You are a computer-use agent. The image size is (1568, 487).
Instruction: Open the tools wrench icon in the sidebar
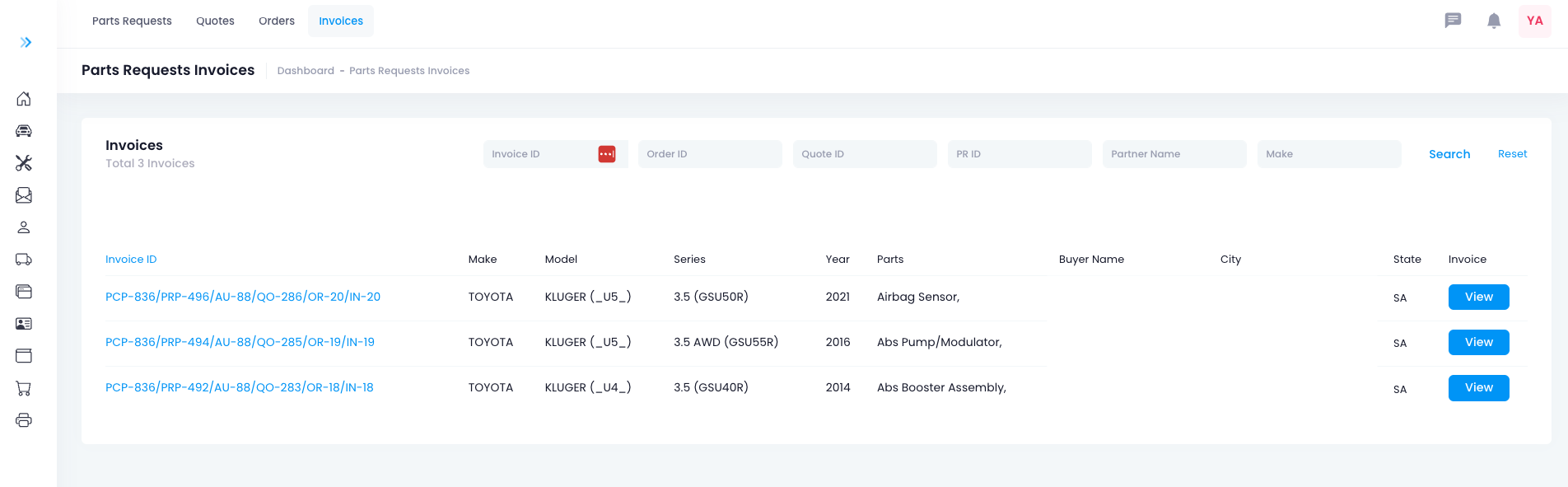(24, 163)
